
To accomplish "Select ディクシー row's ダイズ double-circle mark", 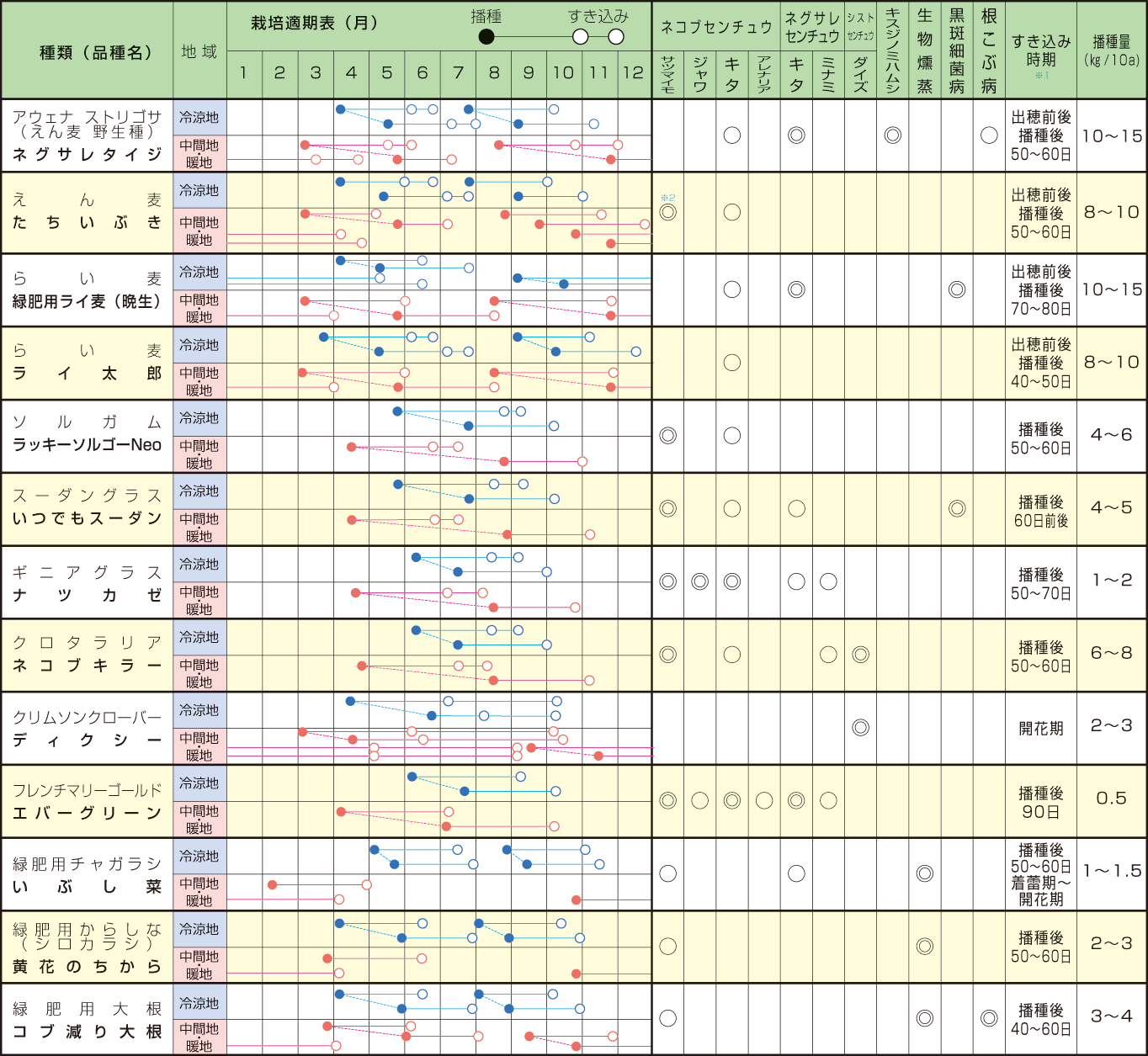I will [860, 728].
